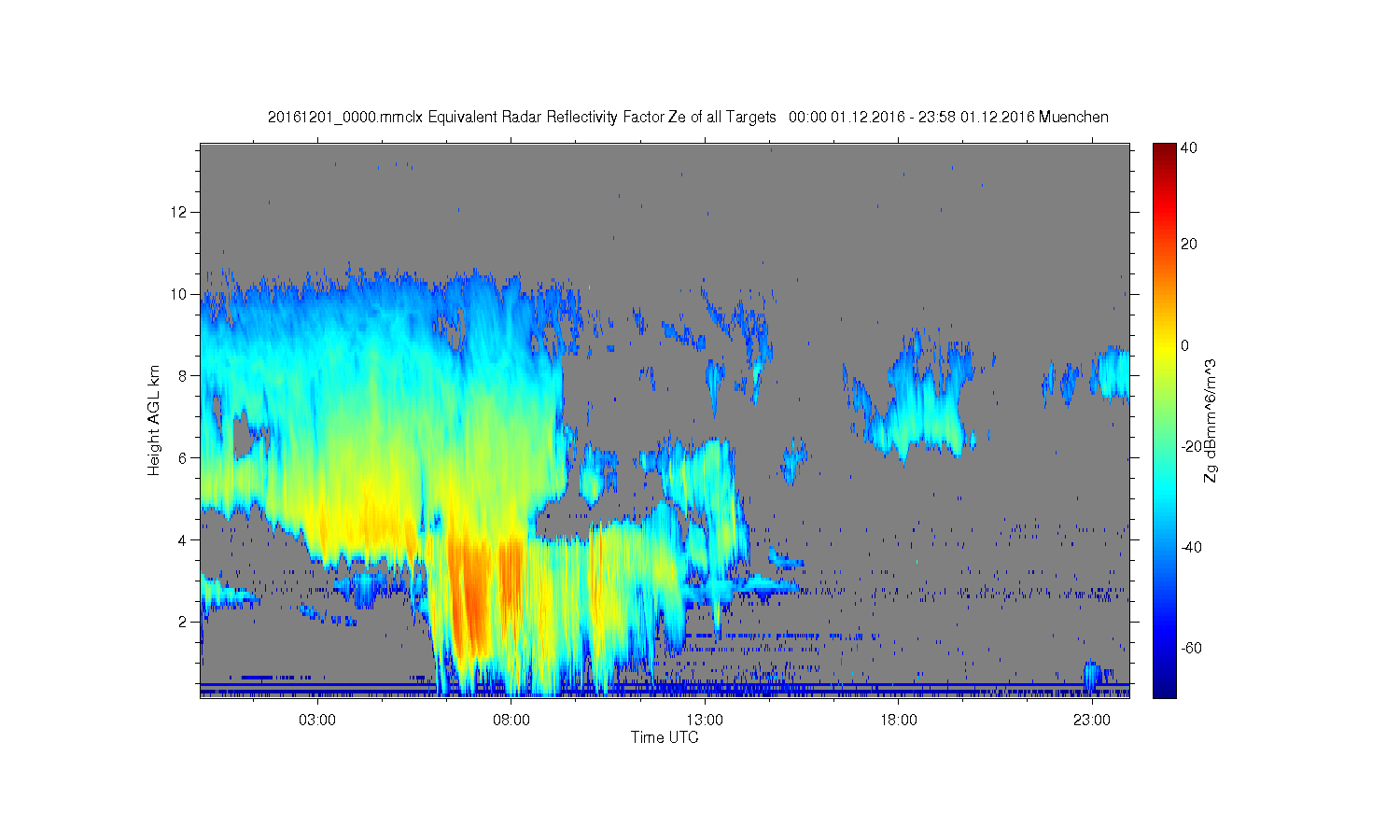The width and height of the screenshot is (1400, 840).
Task: Click the colorbar label -60
Action: [x=1191, y=648]
